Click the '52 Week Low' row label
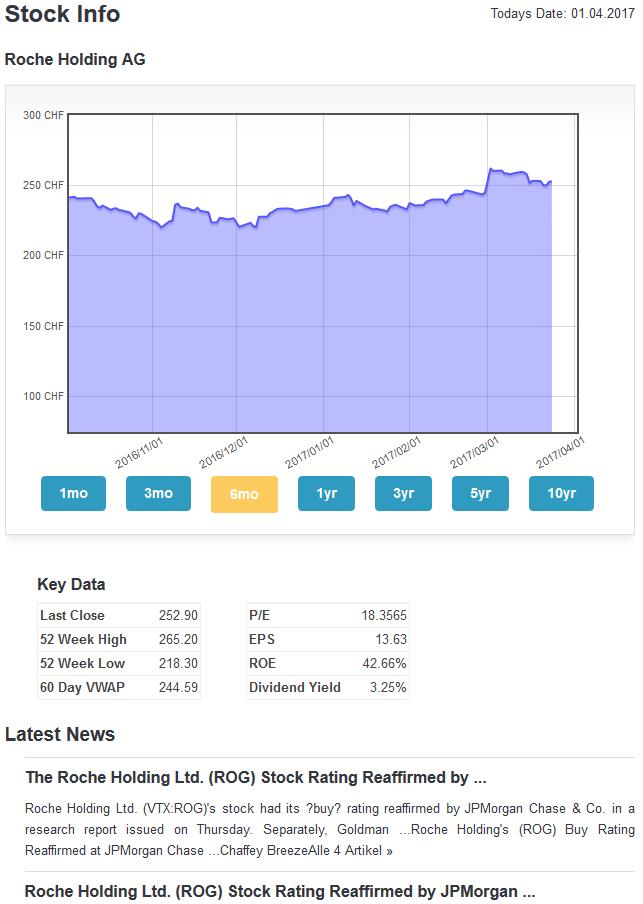The height and width of the screenshot is (904, 643). pos(82,663)
